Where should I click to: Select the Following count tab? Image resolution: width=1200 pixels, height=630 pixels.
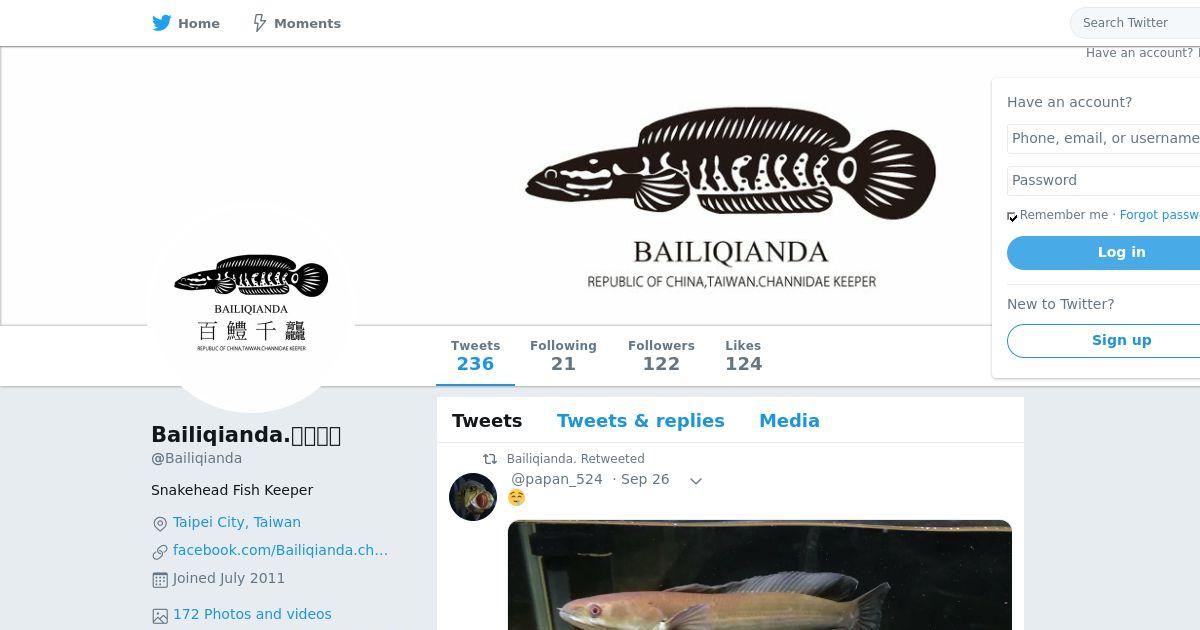click(x=563, y=355)
